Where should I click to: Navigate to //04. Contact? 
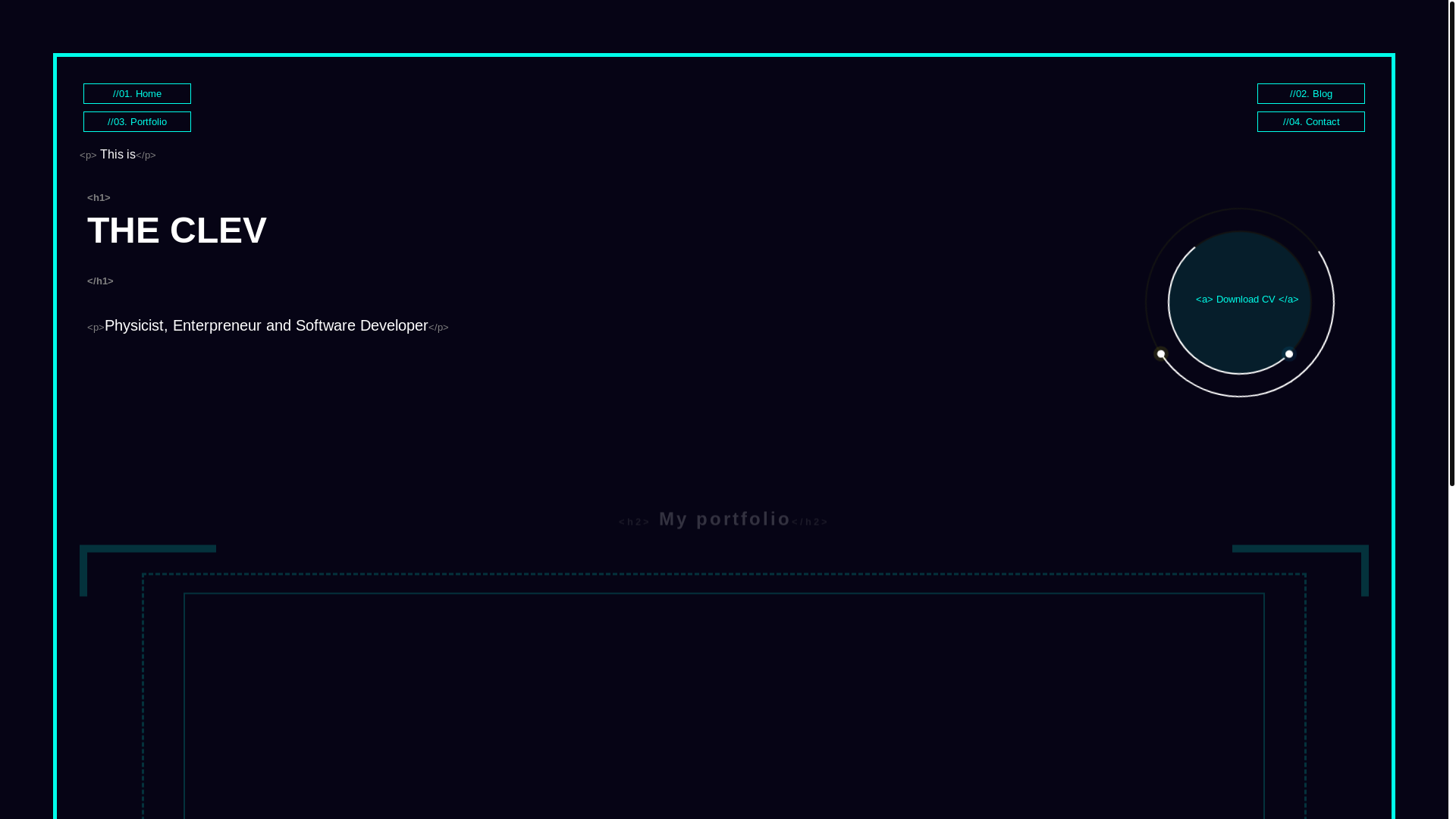click(x=1310, y=121)
